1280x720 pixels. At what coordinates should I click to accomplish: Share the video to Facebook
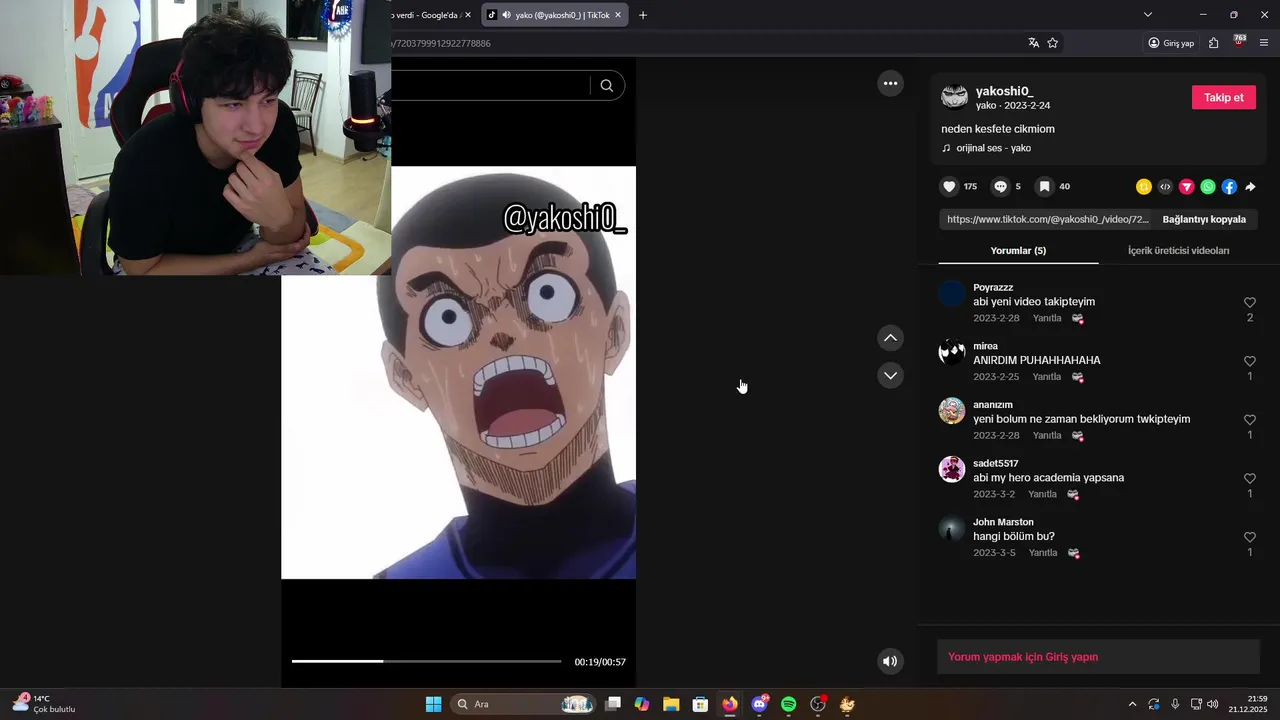click(1229, 187)
